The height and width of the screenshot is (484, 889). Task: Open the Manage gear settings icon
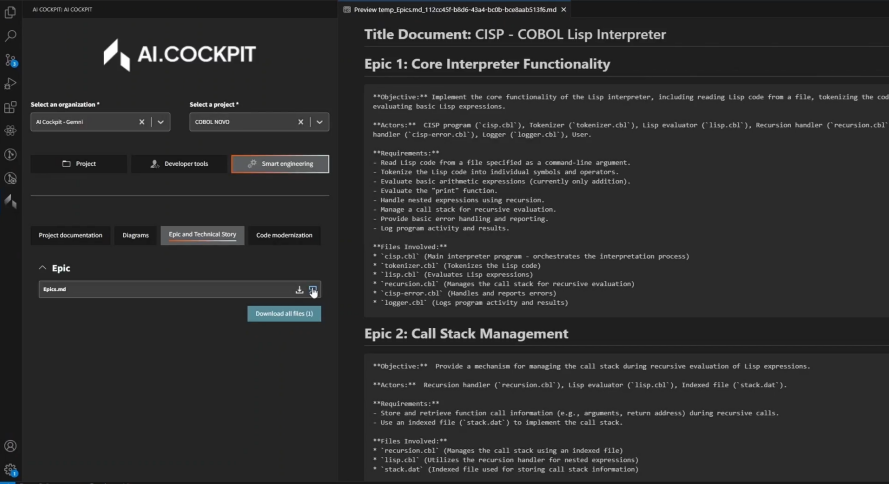point(10,469)
